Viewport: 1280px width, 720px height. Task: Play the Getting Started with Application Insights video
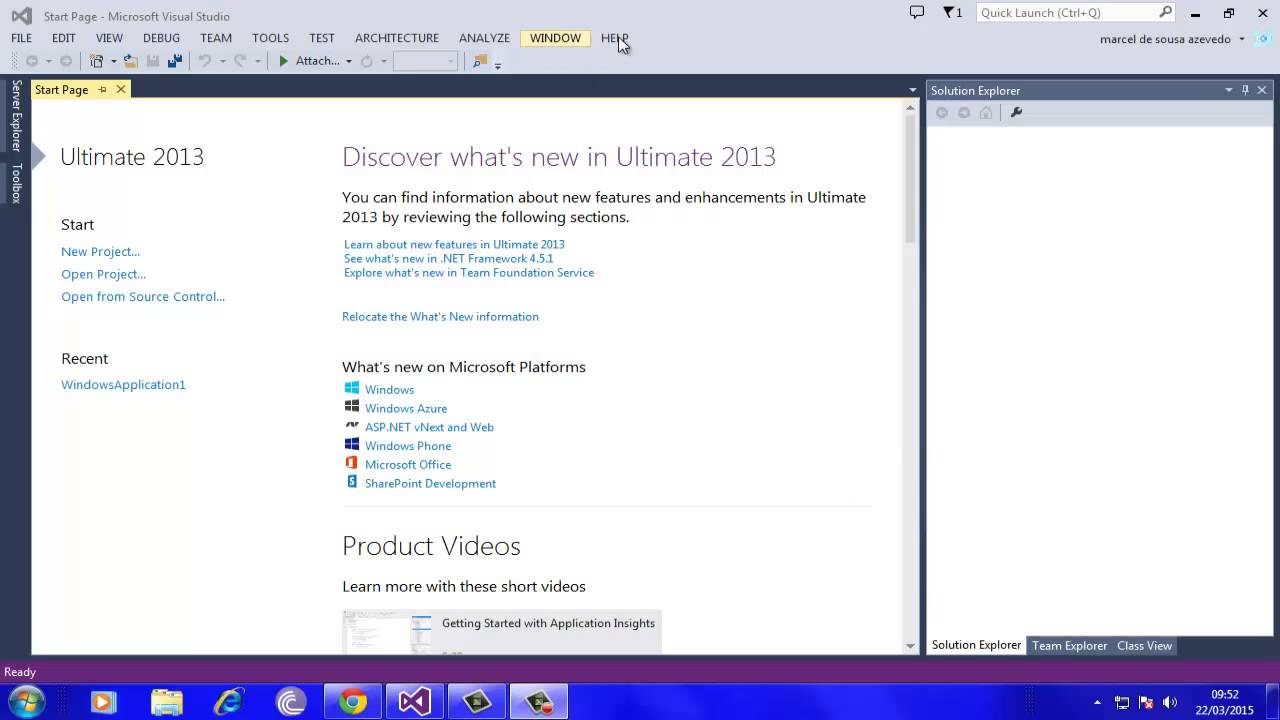pos(502,632)
